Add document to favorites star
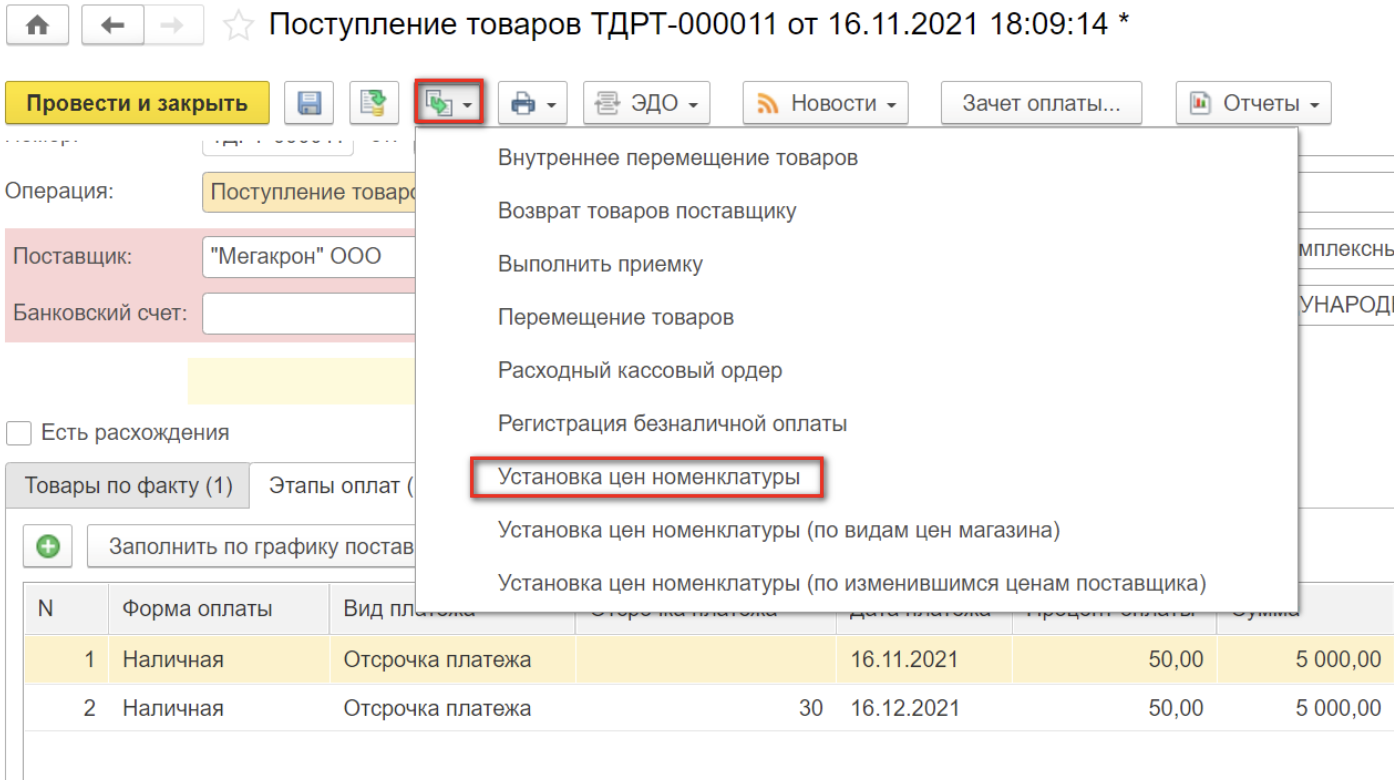Image resolution: width=1394 pixels, height=780 pixels. (238, 26)
